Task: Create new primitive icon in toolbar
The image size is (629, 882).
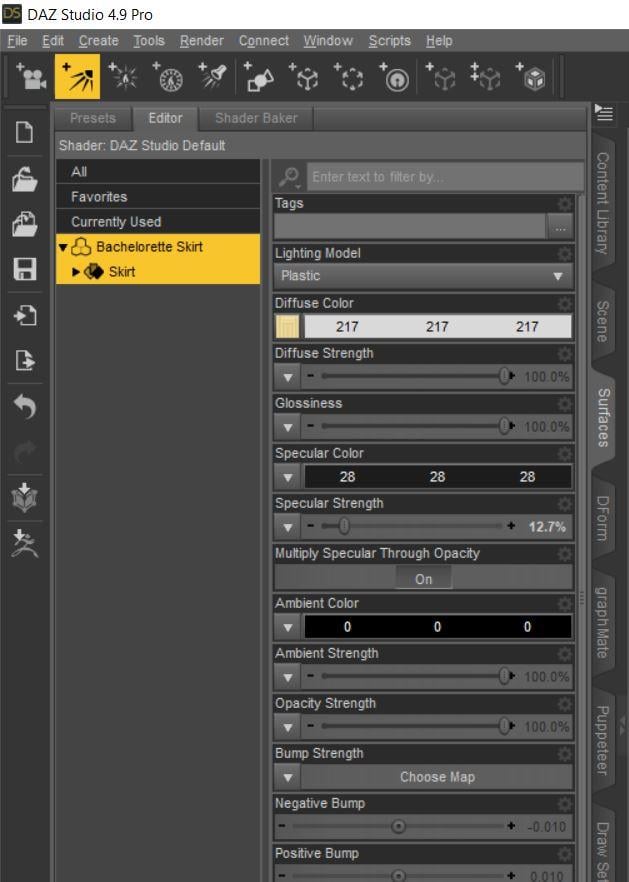Action: click(x=259, y=77)
